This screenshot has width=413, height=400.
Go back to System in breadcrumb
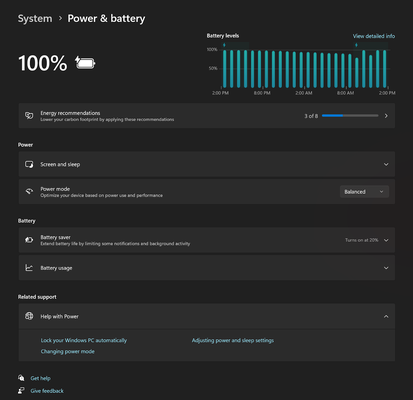coord(35,19)
